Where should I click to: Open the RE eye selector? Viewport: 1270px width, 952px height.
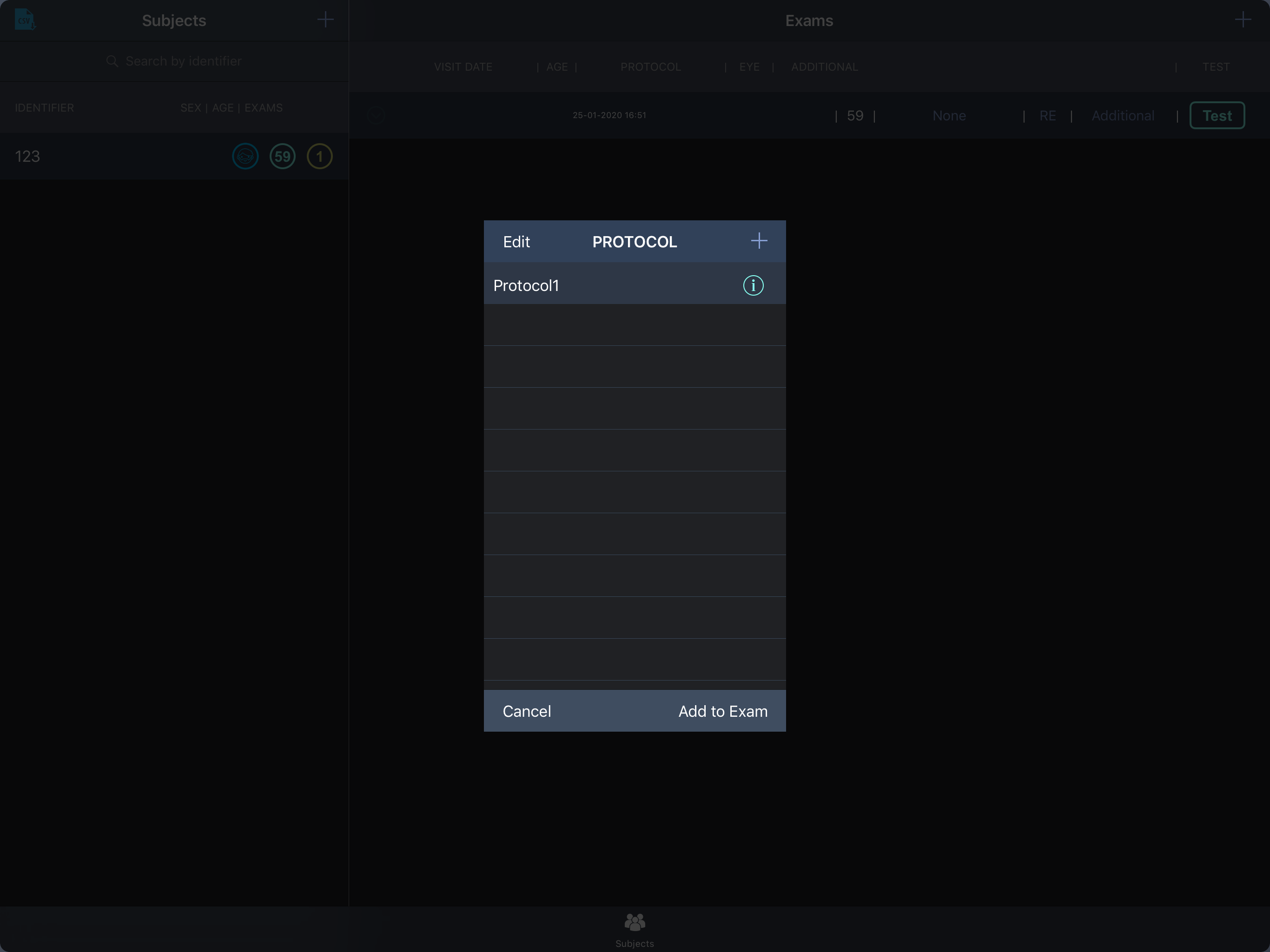(x=1047, y=116)
